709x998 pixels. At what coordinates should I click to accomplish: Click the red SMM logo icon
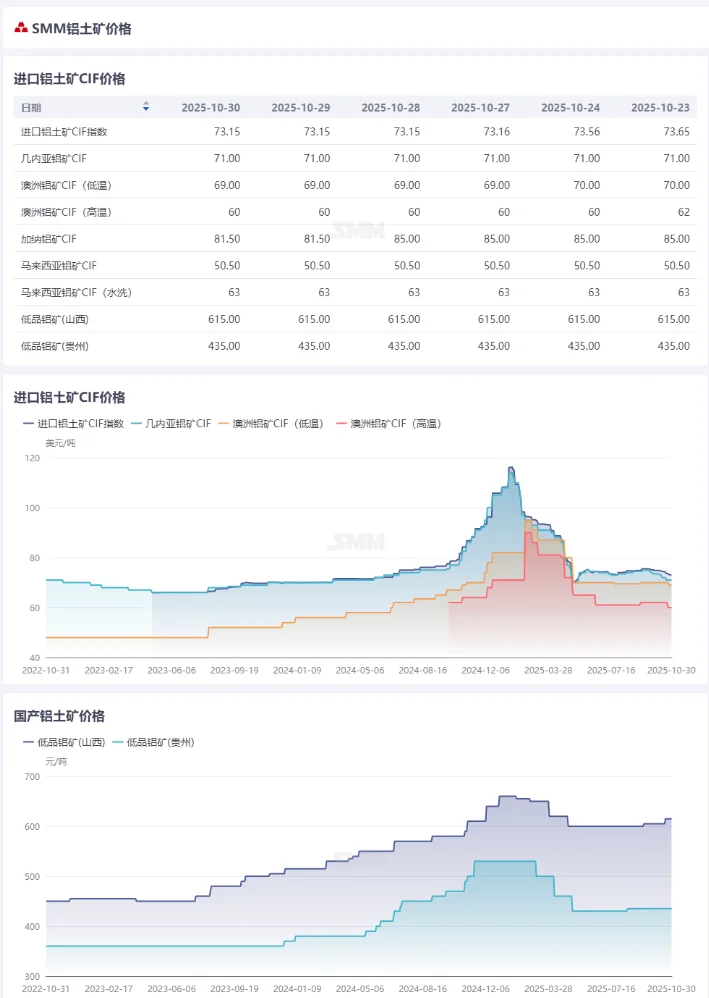(21, 28)
